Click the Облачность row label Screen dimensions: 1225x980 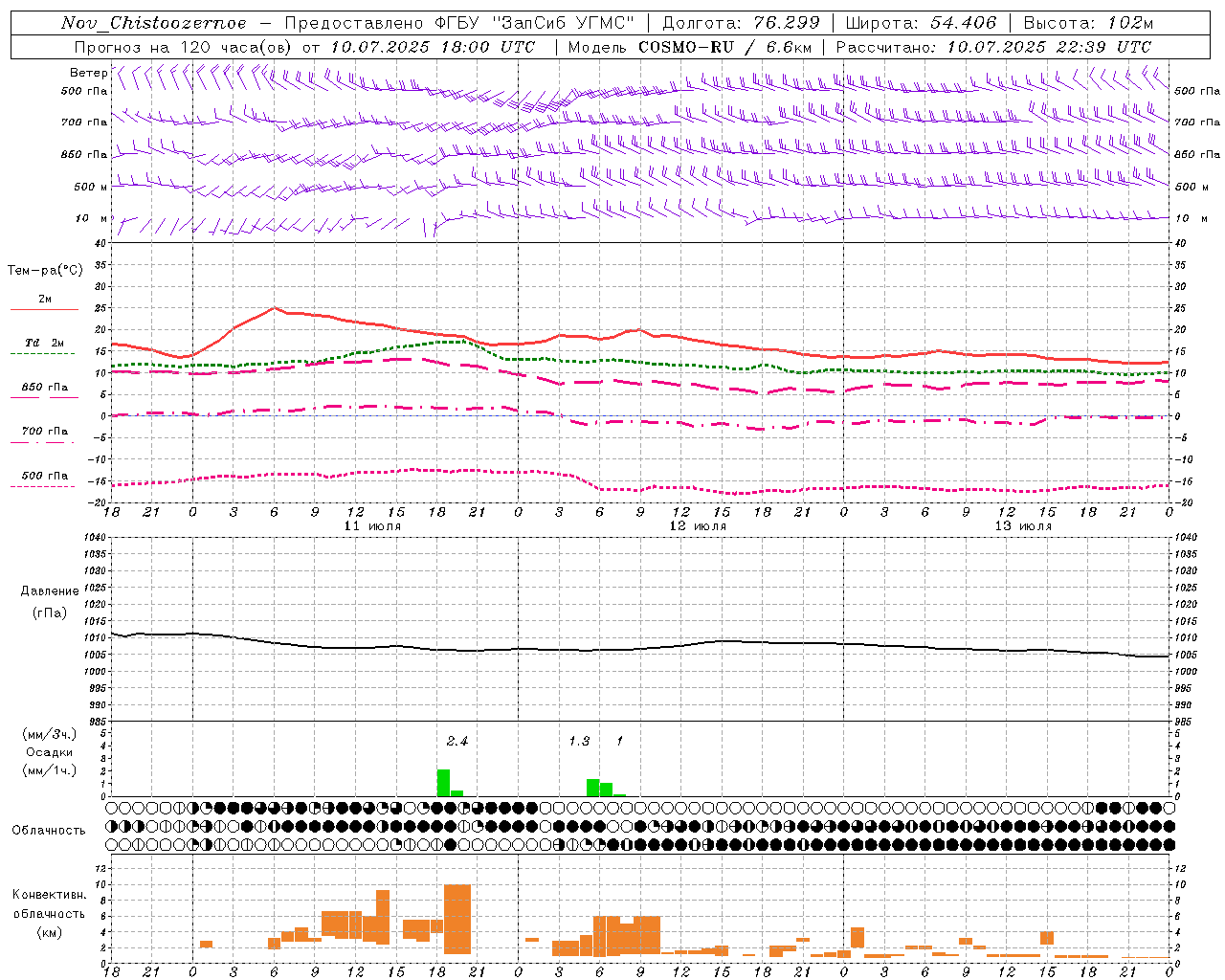click(x=49, y=831)
